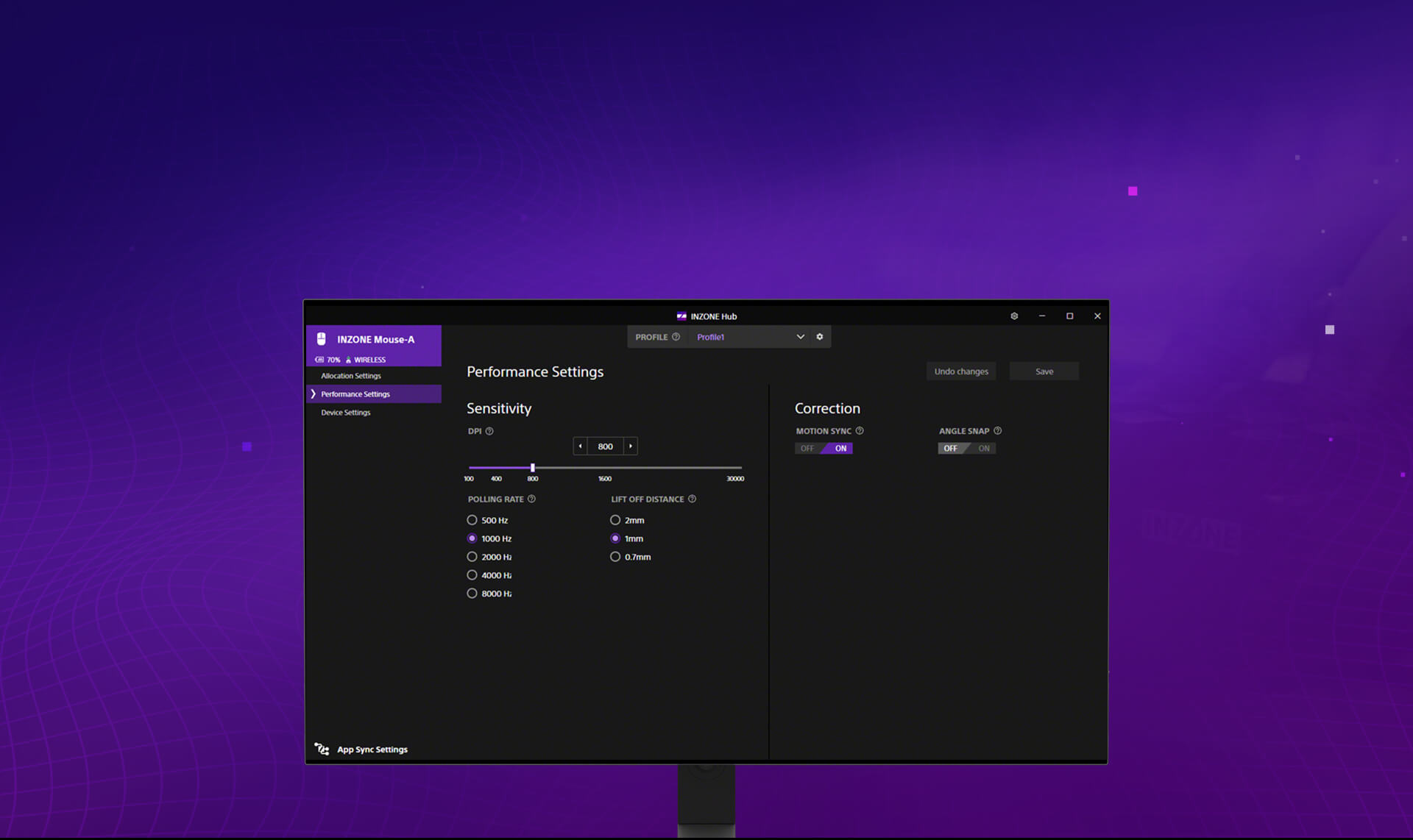Open Allocation Settings in the sidebar

pos(351,376)
